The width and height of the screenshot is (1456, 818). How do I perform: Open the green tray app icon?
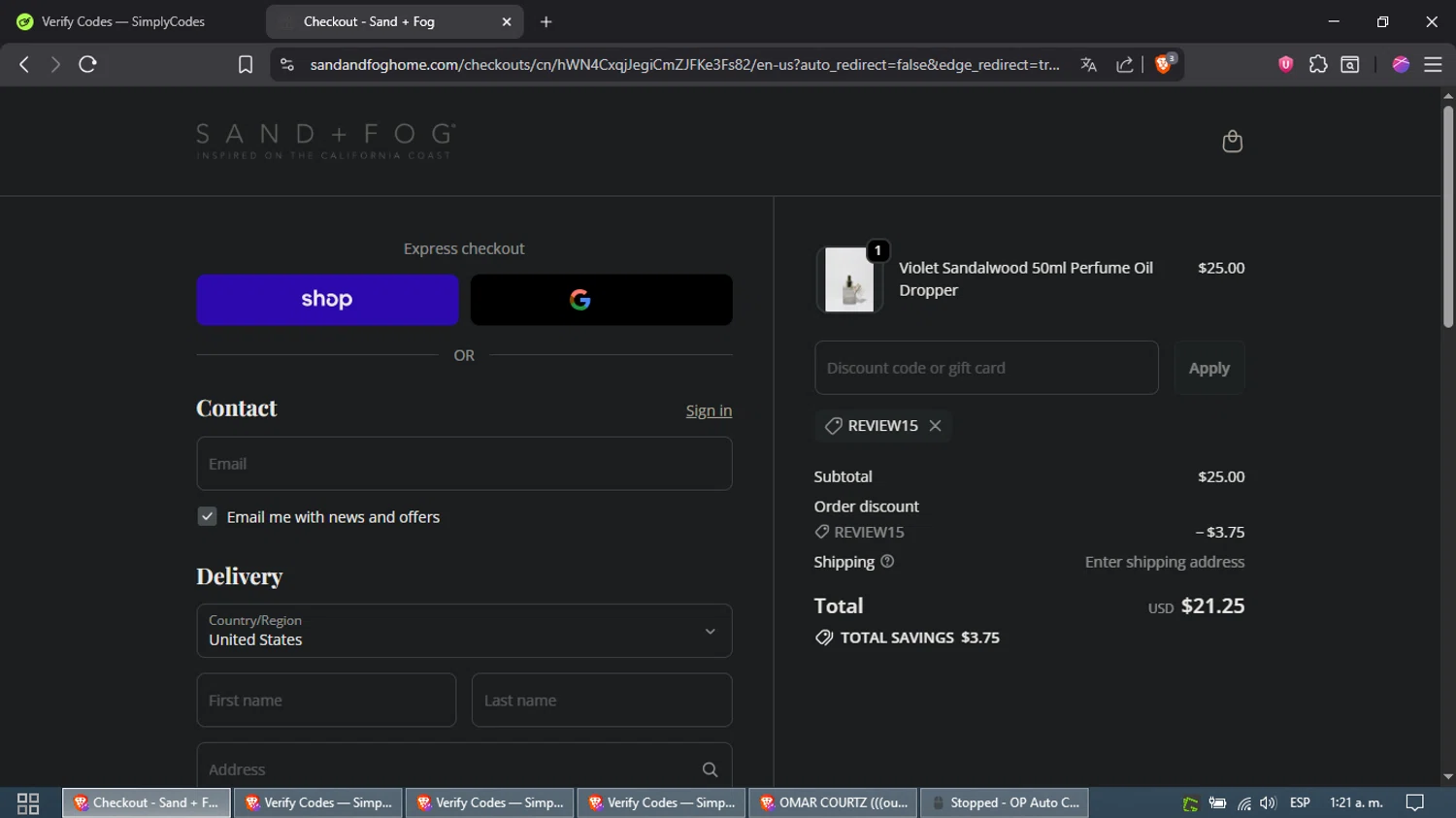coord(1190,803)
